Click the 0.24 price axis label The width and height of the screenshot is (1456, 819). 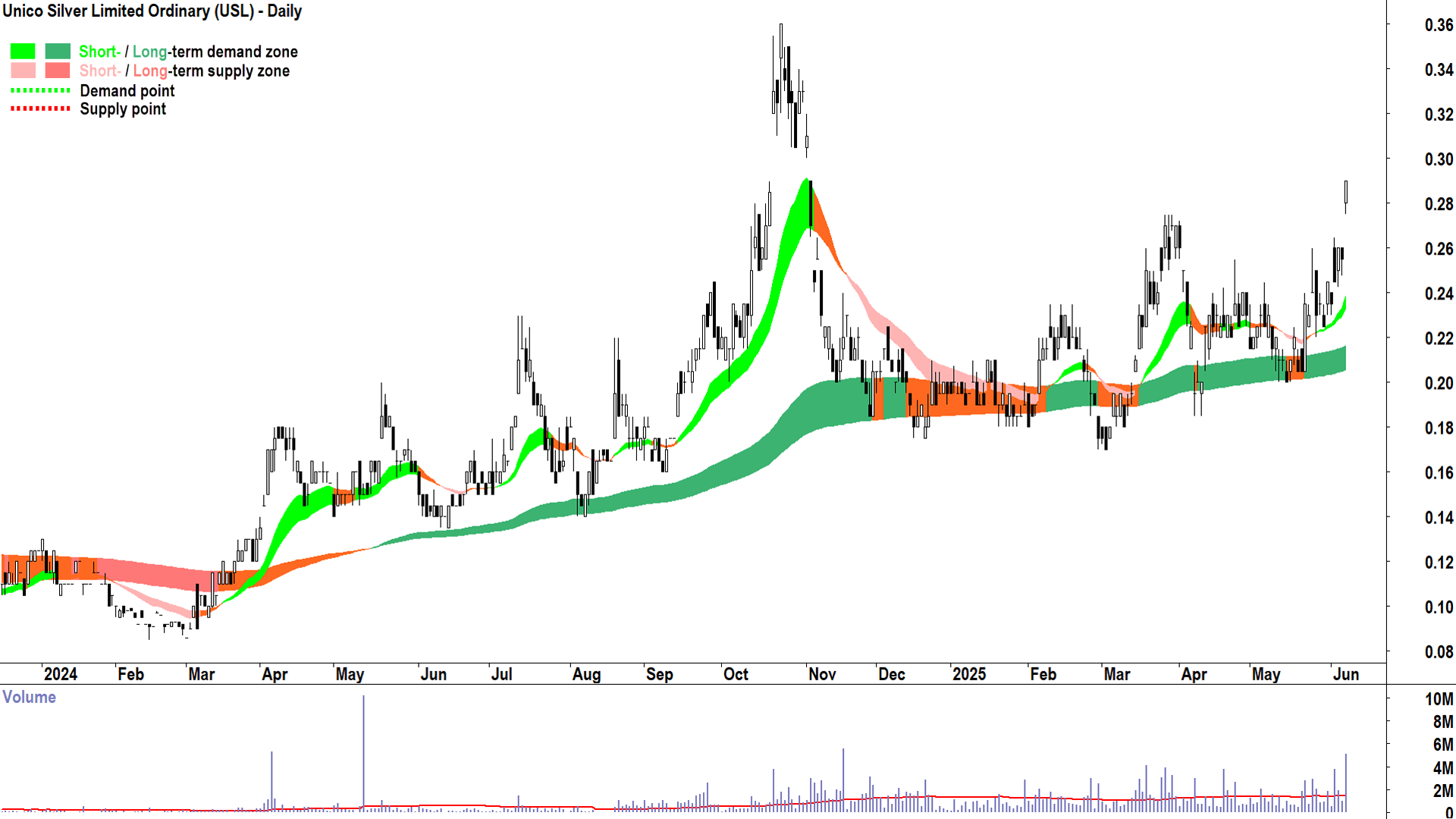1439,293
